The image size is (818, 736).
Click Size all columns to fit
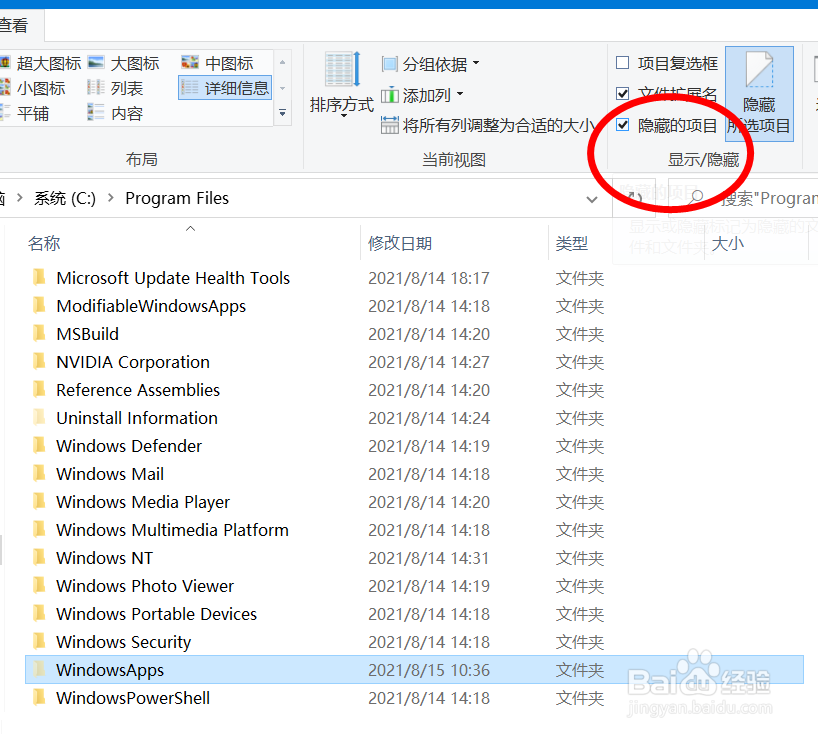click(488, 125)
